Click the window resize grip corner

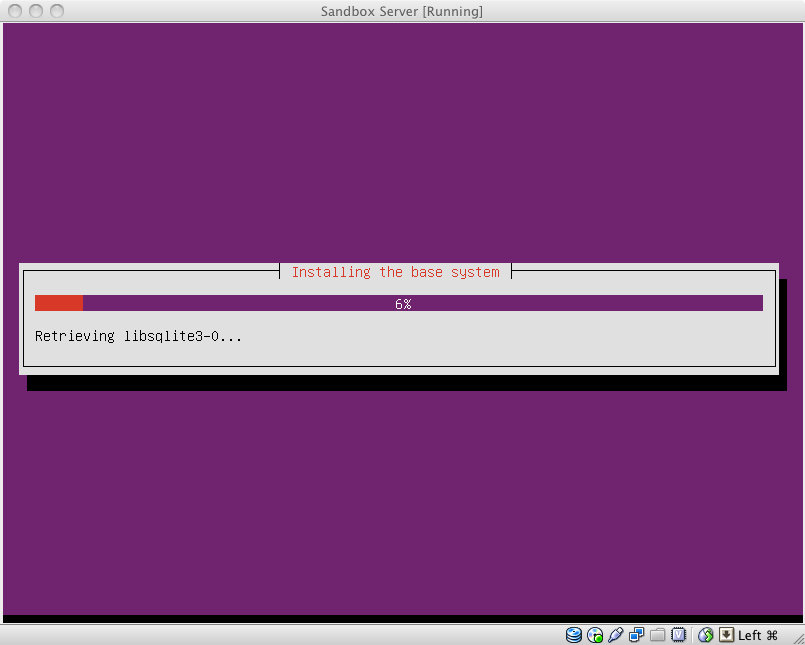tap(797, 637)
